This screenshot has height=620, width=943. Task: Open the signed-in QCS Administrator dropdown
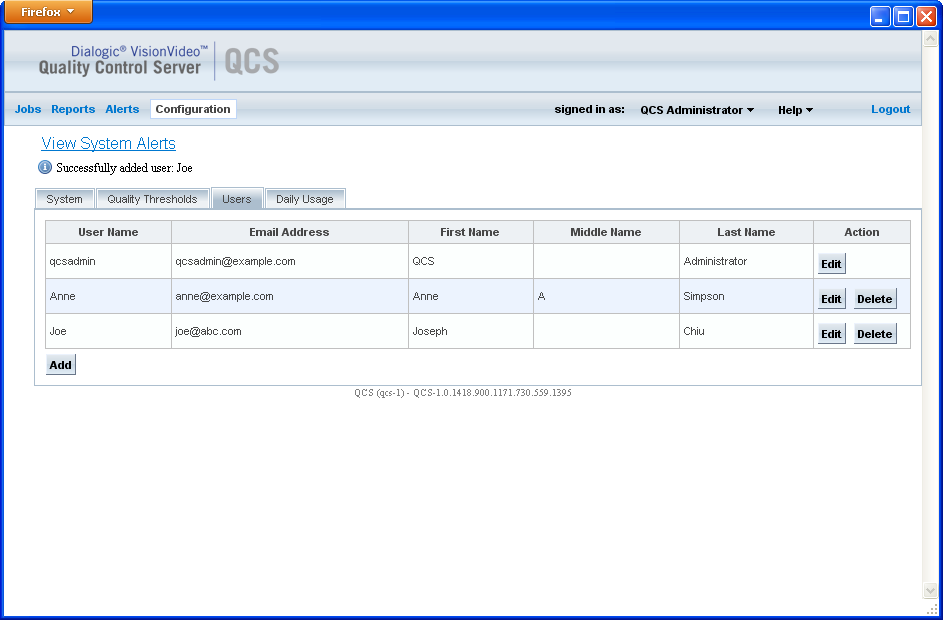696,110
